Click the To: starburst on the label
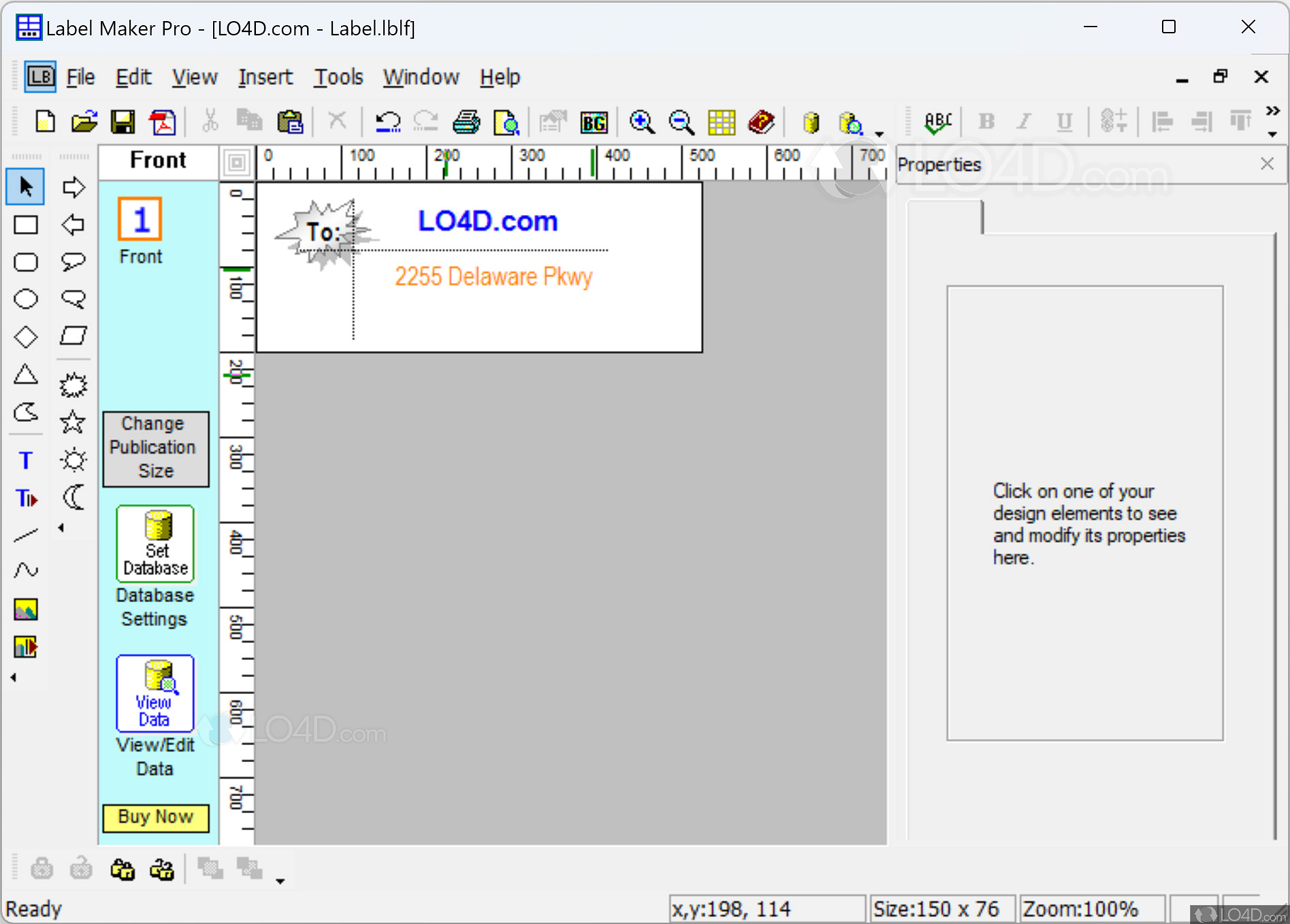 click(x=325, y=233)
